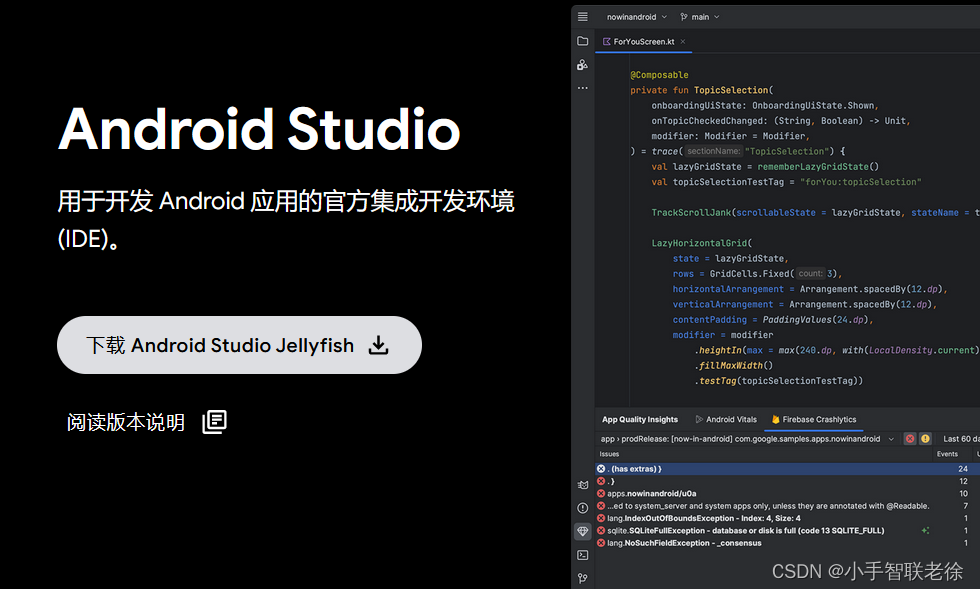Close the ForYouScreen.kt tab
The width and height of the screenshot is (980, 591).
point(683,42)
